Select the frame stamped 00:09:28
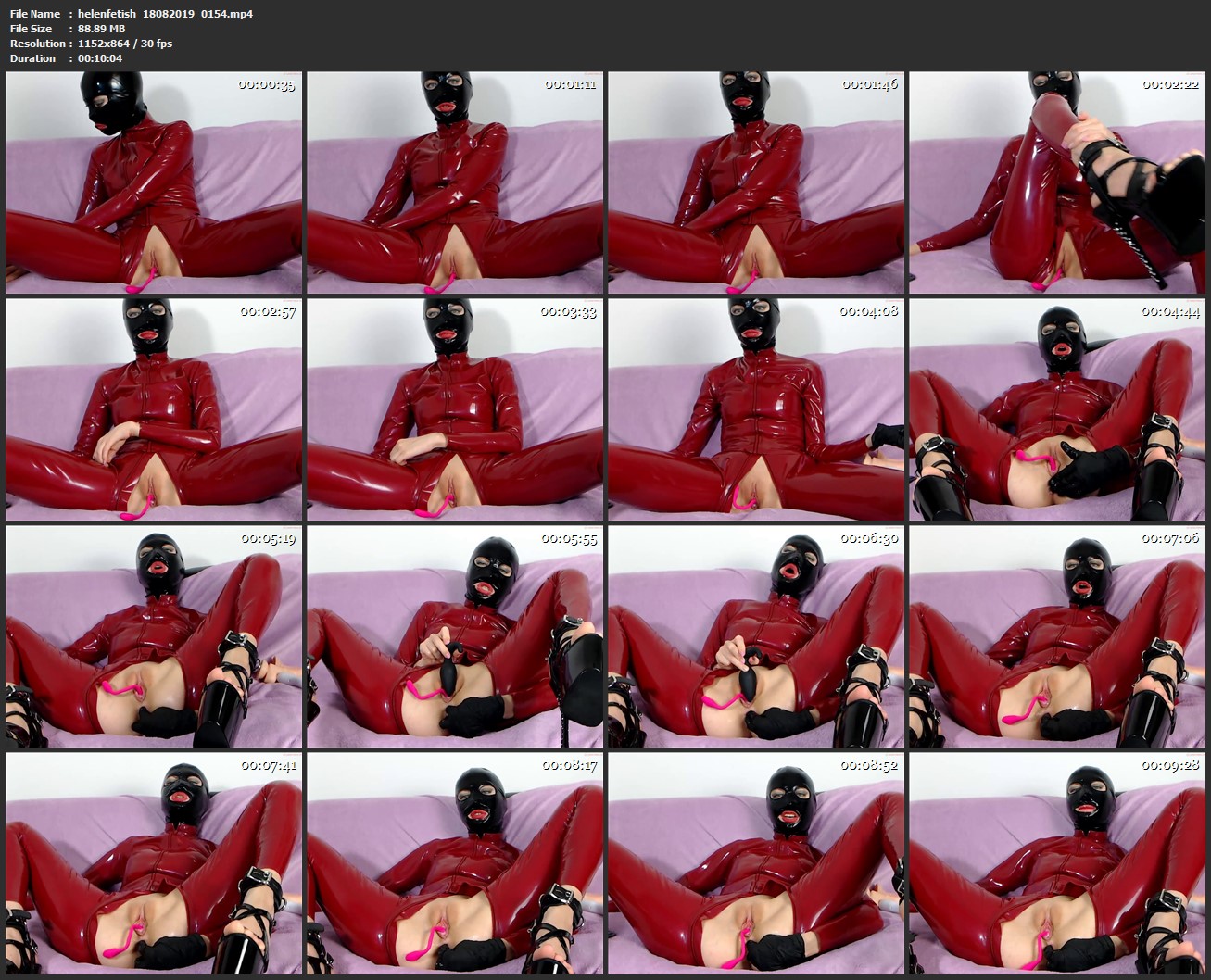This screenshot has width=1211, height=980. coord(1057,863)
